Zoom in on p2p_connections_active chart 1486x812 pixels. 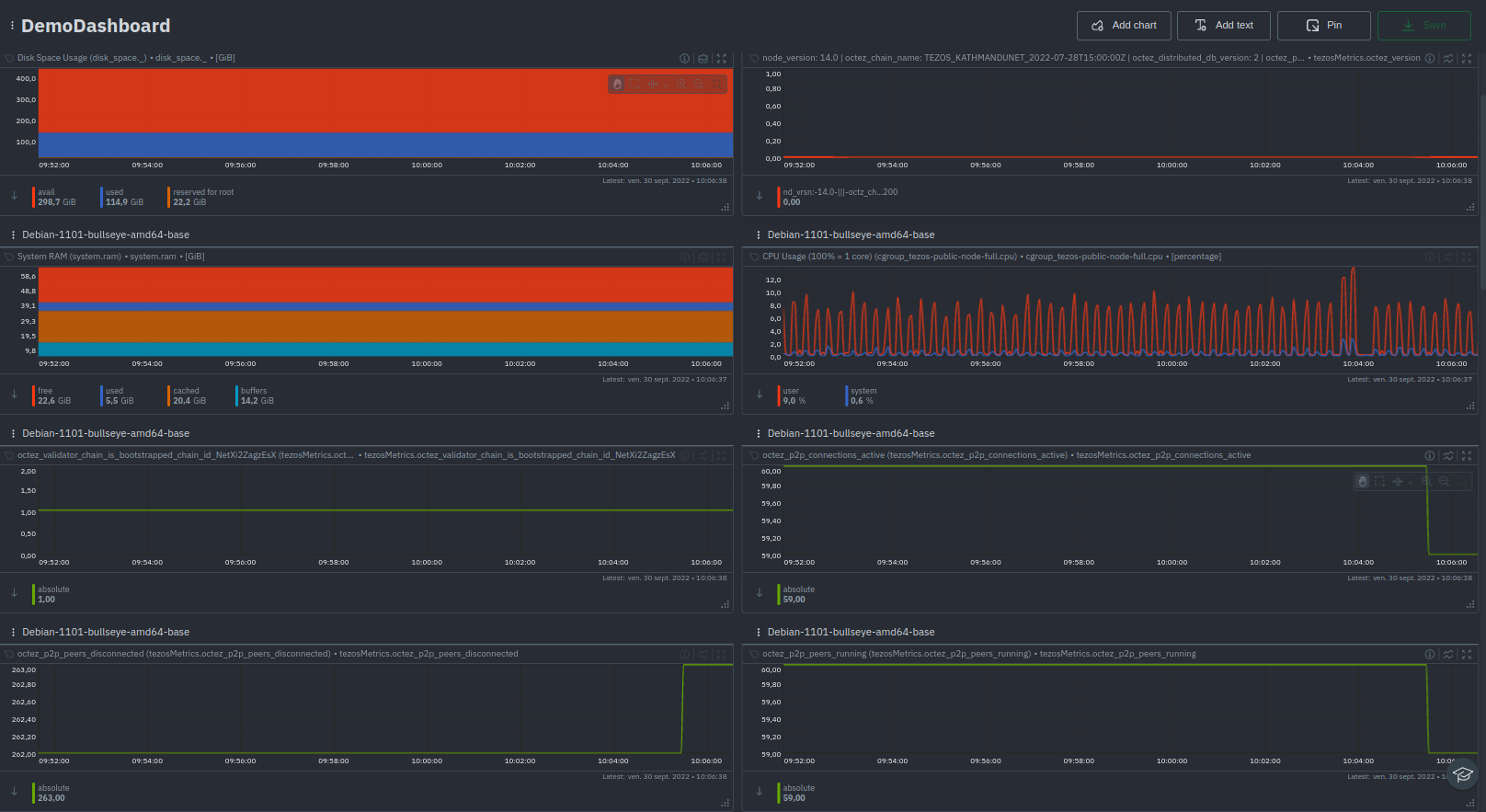click(x=1426, y=481)
